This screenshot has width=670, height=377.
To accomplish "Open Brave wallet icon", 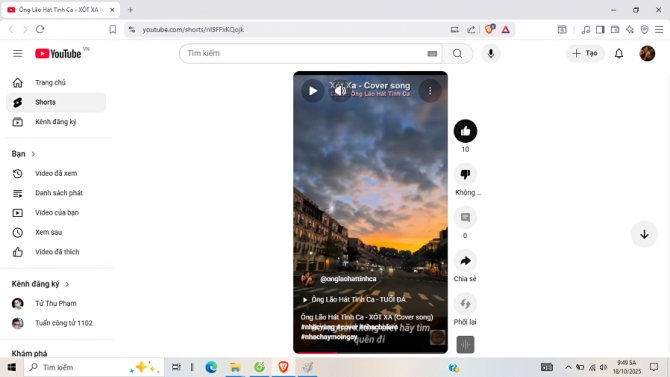I will [615, 29].
